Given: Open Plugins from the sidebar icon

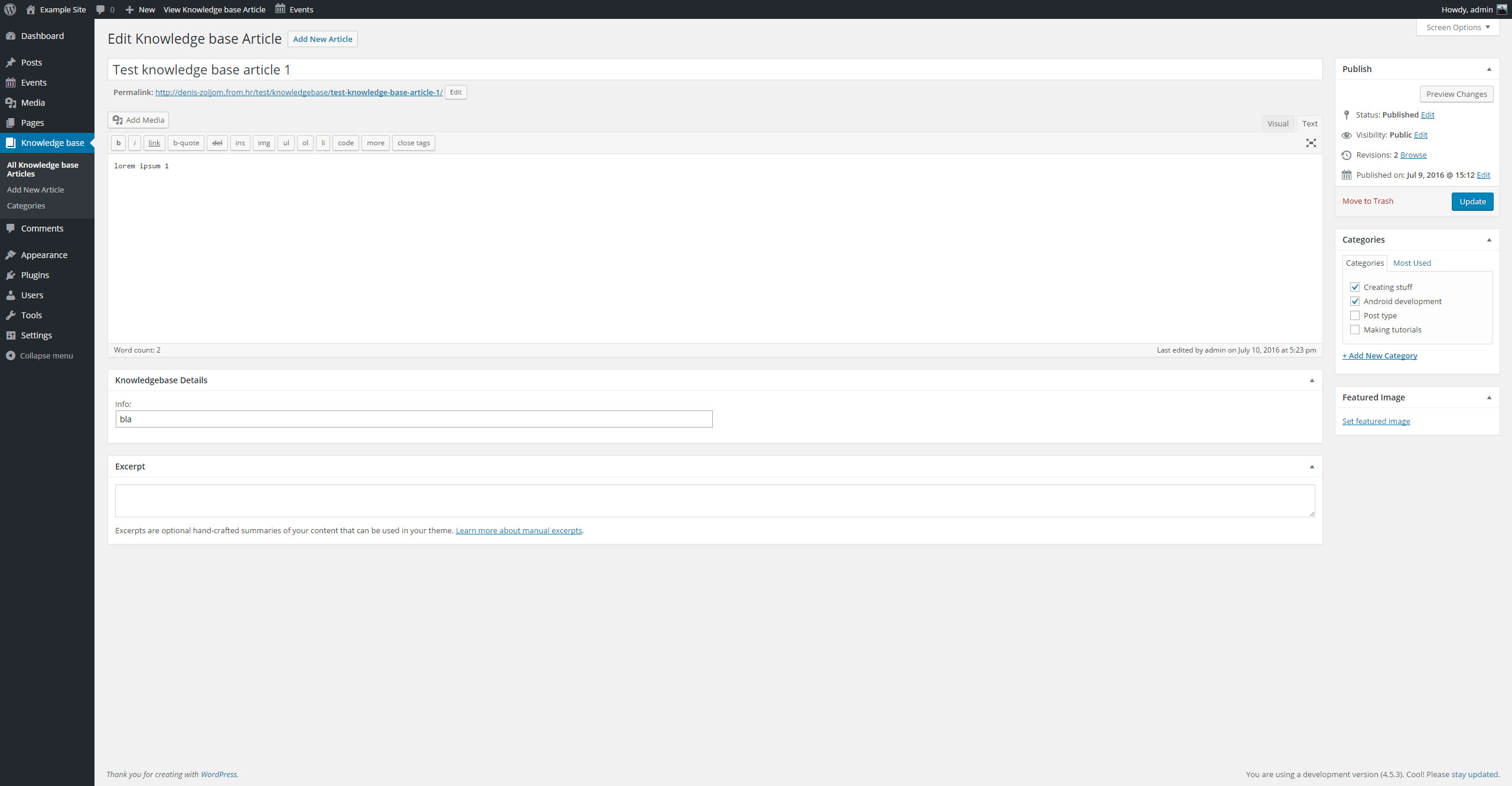Looking at the screenshot, I should click(11, 275).
